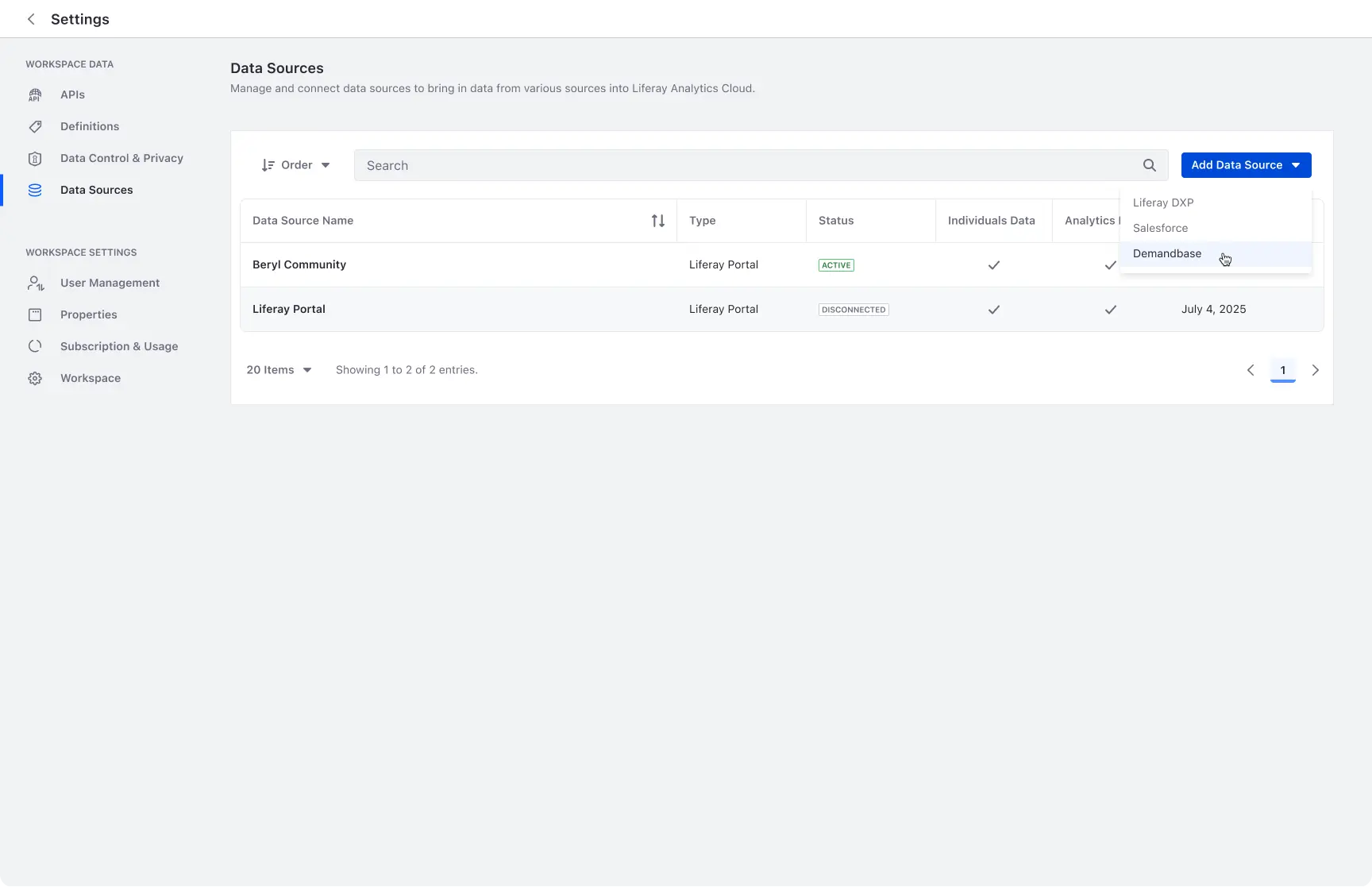Screen dimensions: 1372x887
Task: Open Subscription & Usage page
Action: [119, 346]
